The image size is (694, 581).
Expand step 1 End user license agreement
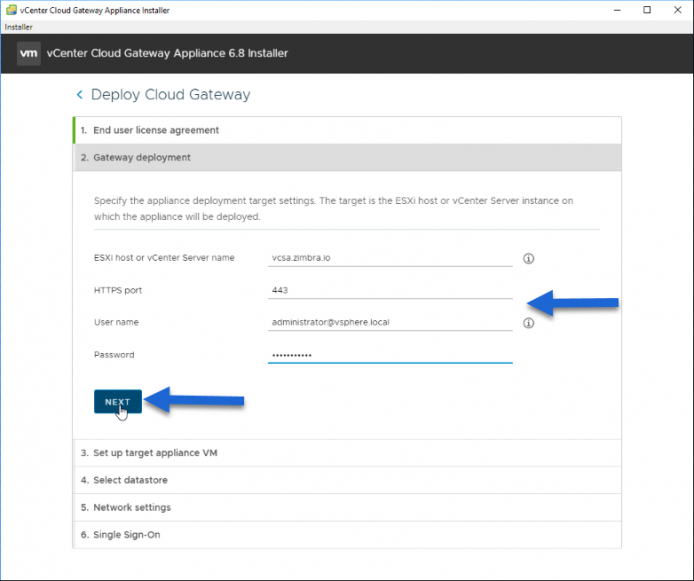347,130
